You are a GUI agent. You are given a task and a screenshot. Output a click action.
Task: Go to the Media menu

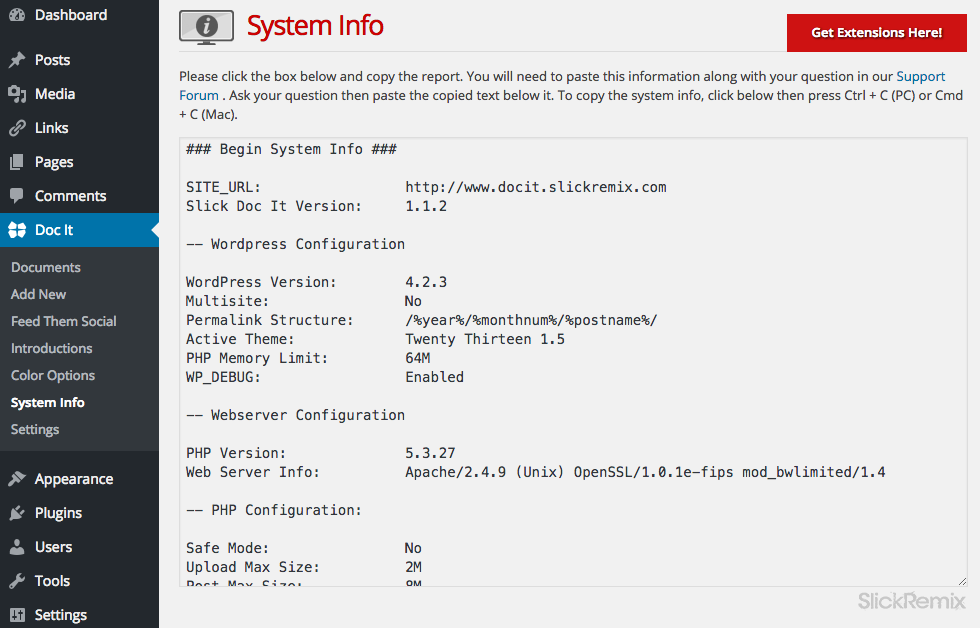coord(55,94)
